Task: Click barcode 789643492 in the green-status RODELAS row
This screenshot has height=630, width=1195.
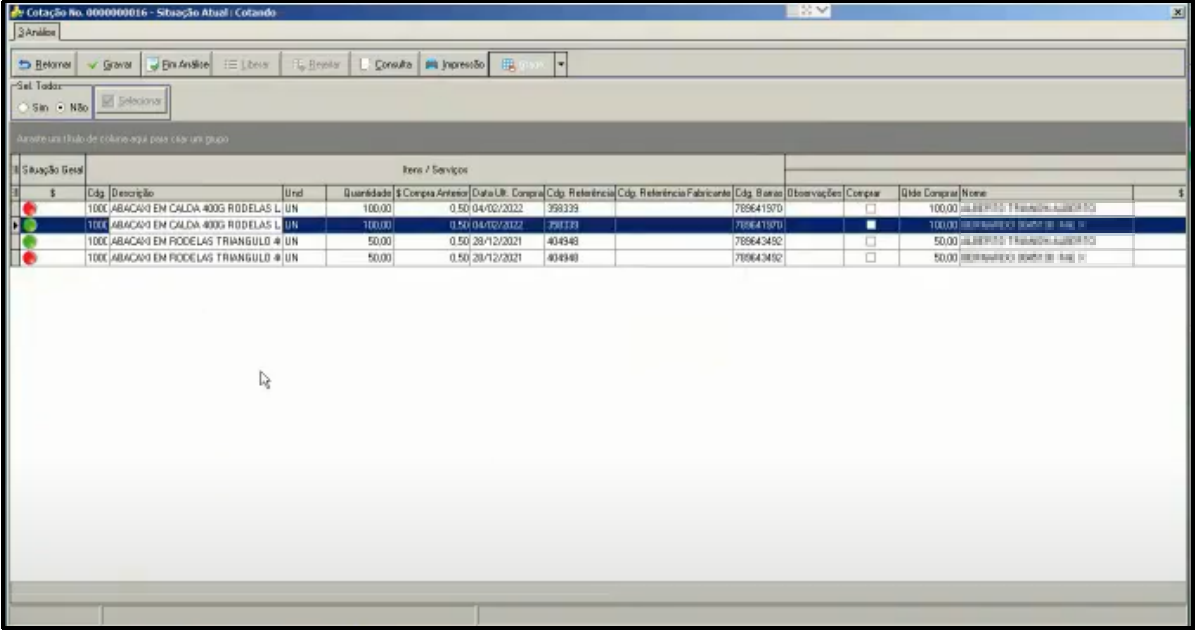Action: pyautogui.click(x=758, y=241)
